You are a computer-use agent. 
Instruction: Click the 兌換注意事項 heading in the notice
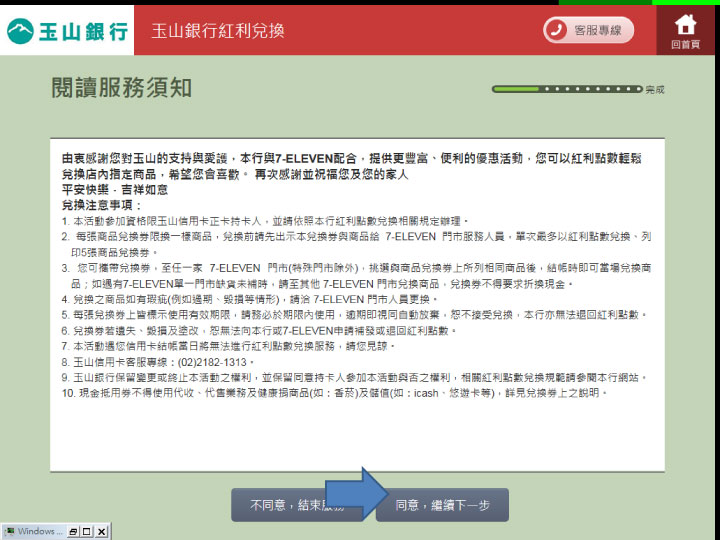[x=101, y=205]
